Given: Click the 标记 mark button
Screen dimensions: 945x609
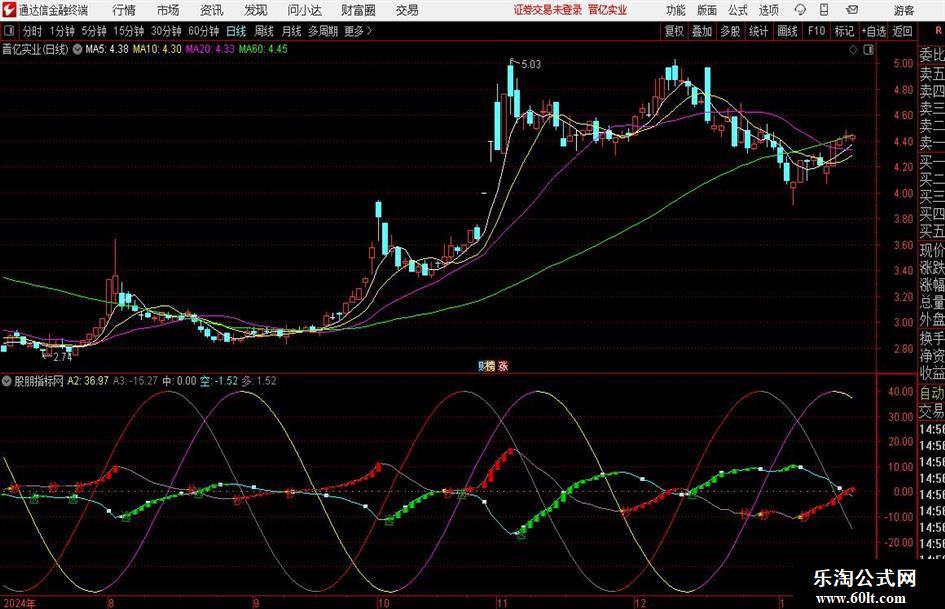Looking at the screenshot, I should (844, 31).
